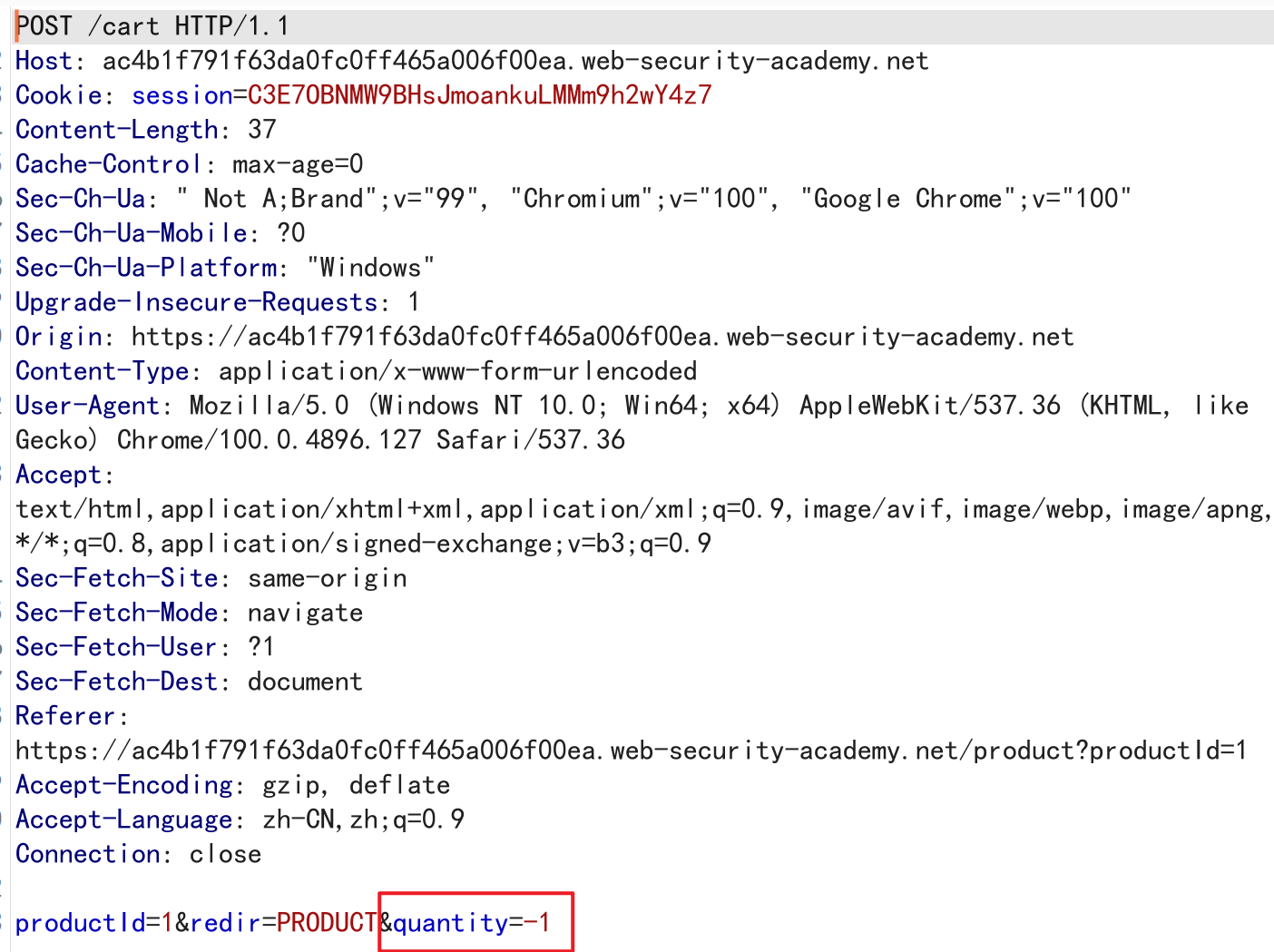Viewport: 1274px width, 952px height.
Task: Click the Referer header name
Action: tap(65, 716)
